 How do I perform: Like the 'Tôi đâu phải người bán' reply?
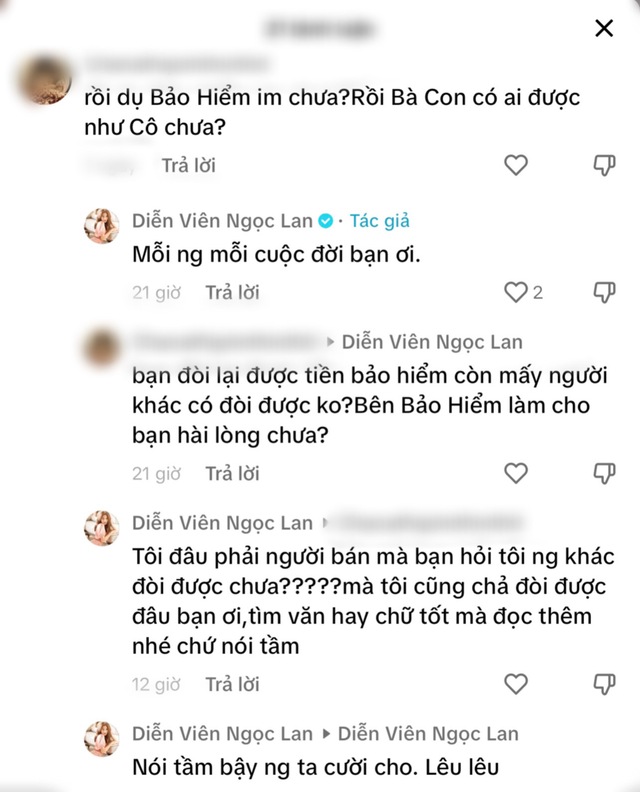tap(516, 684)
